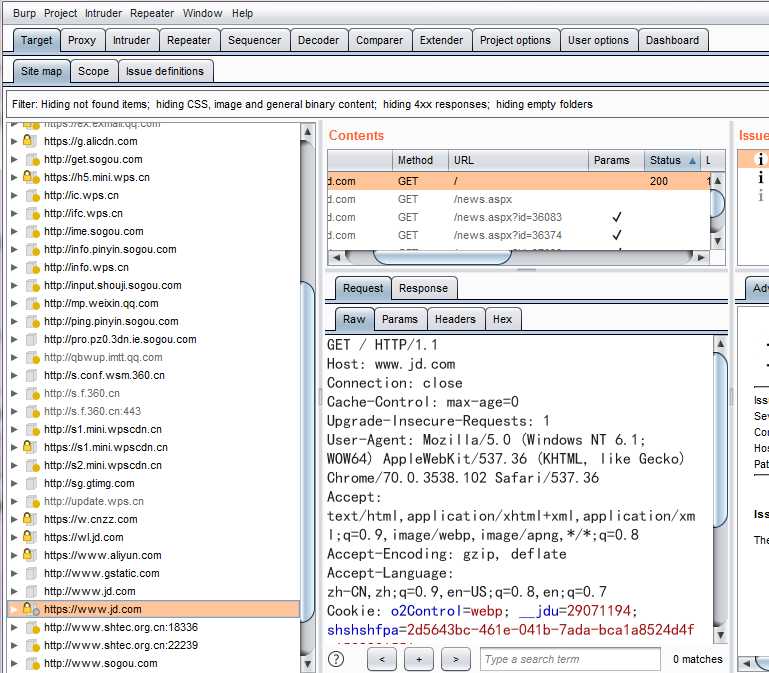
Task: Click the grey page icon of http://pro.pz0.3dn.ie.sogou.com
Action: coord(31,339)
